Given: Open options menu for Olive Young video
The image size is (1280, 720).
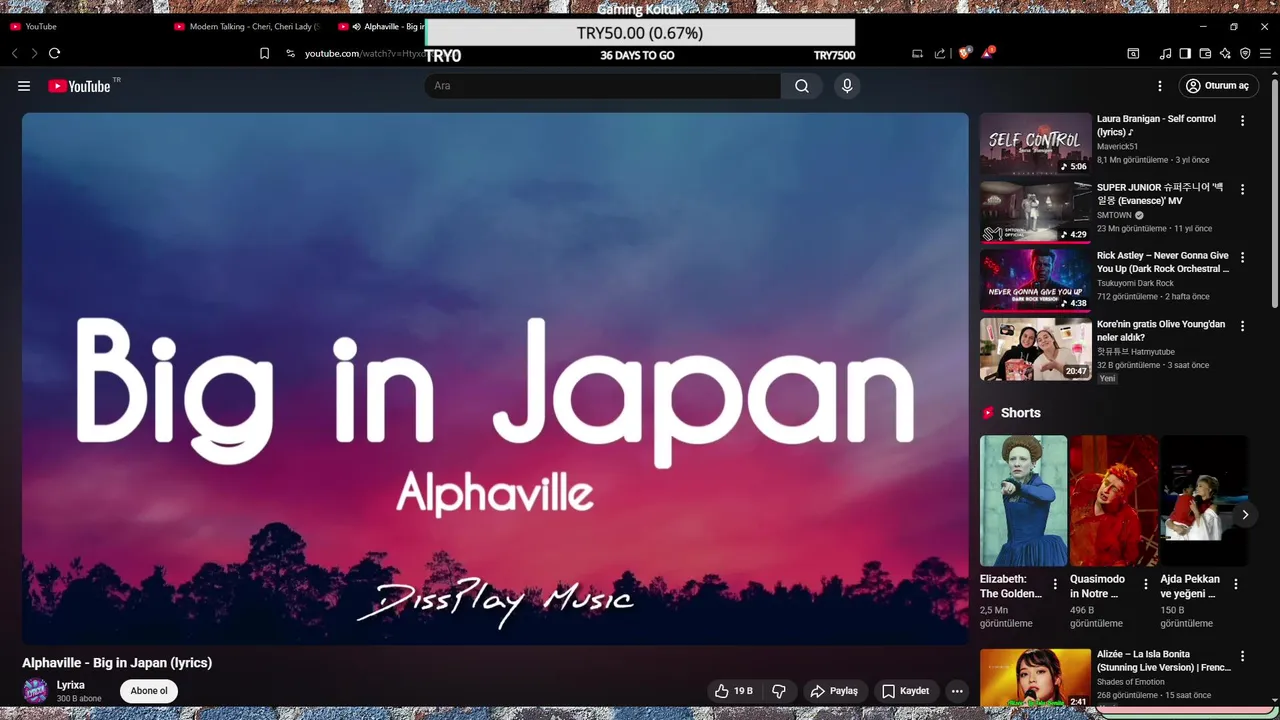Looking at the screenshot, I should (1243, 326).
